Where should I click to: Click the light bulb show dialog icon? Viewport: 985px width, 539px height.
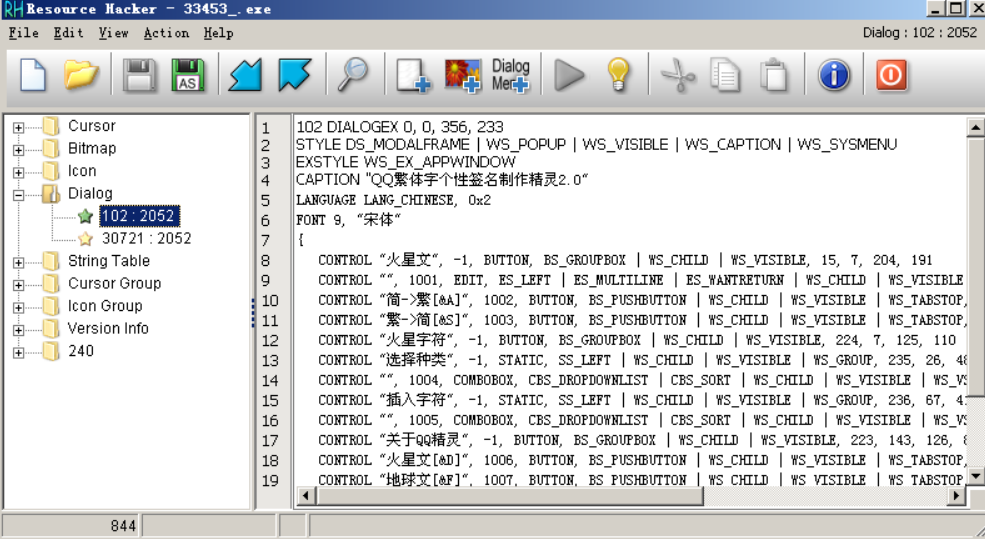[x=618, y=75]
